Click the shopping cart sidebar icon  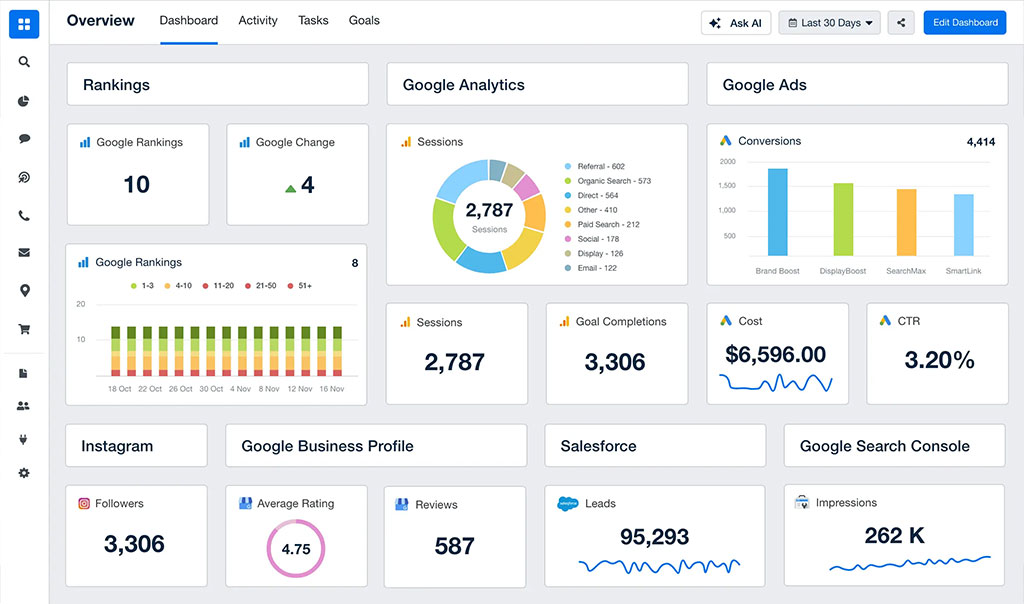[x=24, y=329]
